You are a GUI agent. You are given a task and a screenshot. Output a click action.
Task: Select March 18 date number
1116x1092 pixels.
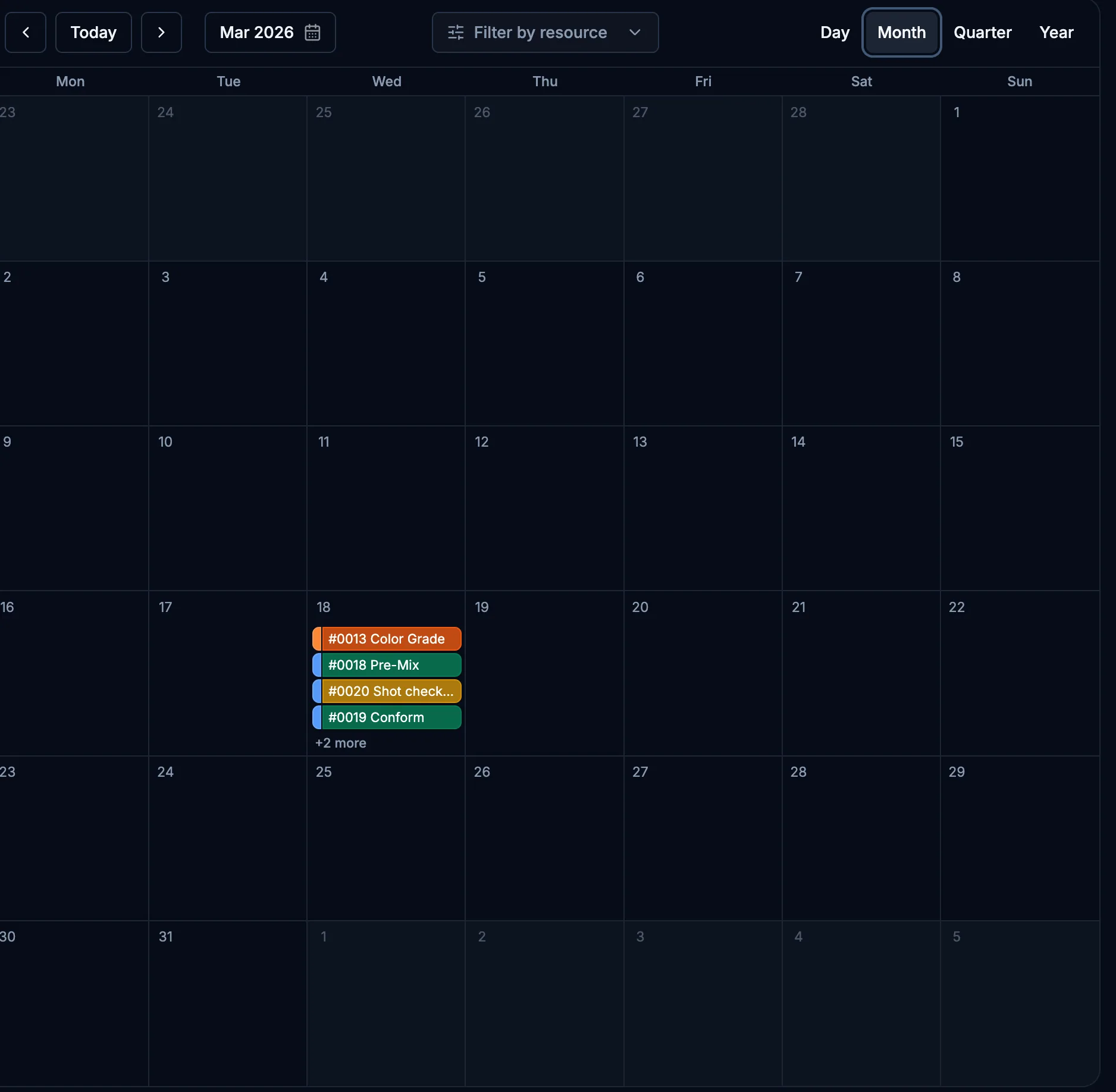tap(323, 607)
